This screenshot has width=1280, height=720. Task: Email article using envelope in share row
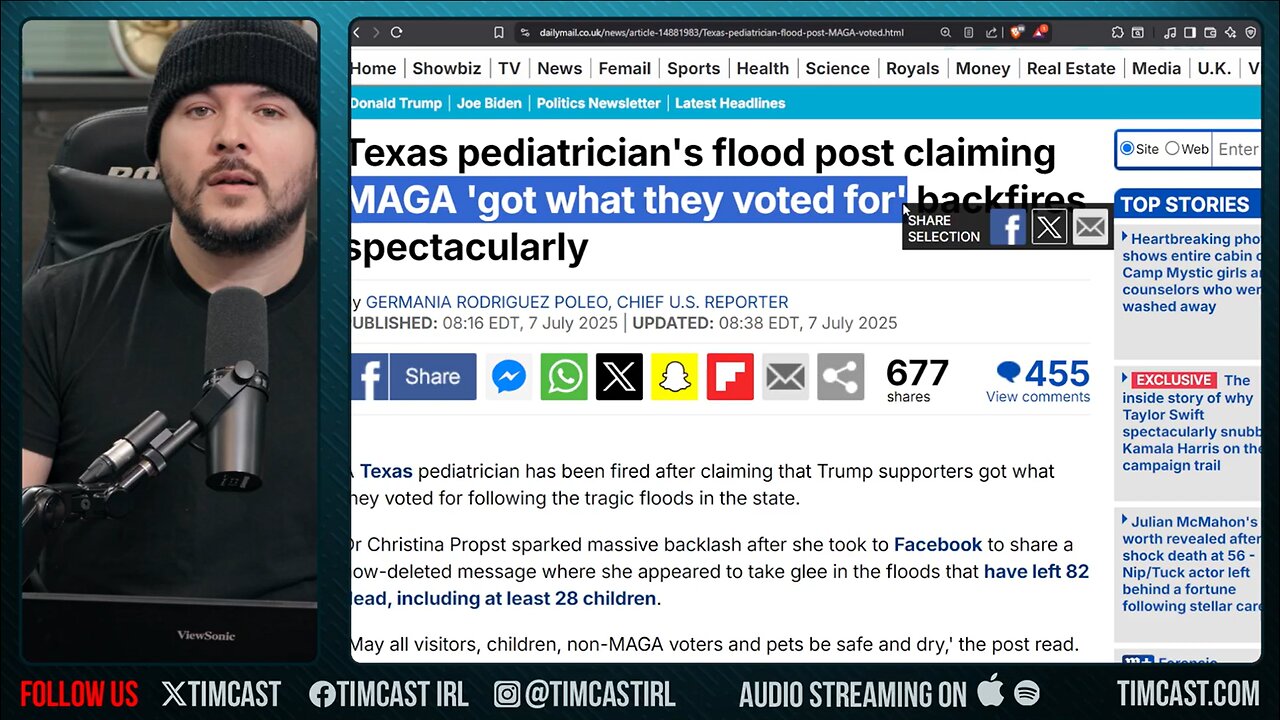(x=785, y=377)
